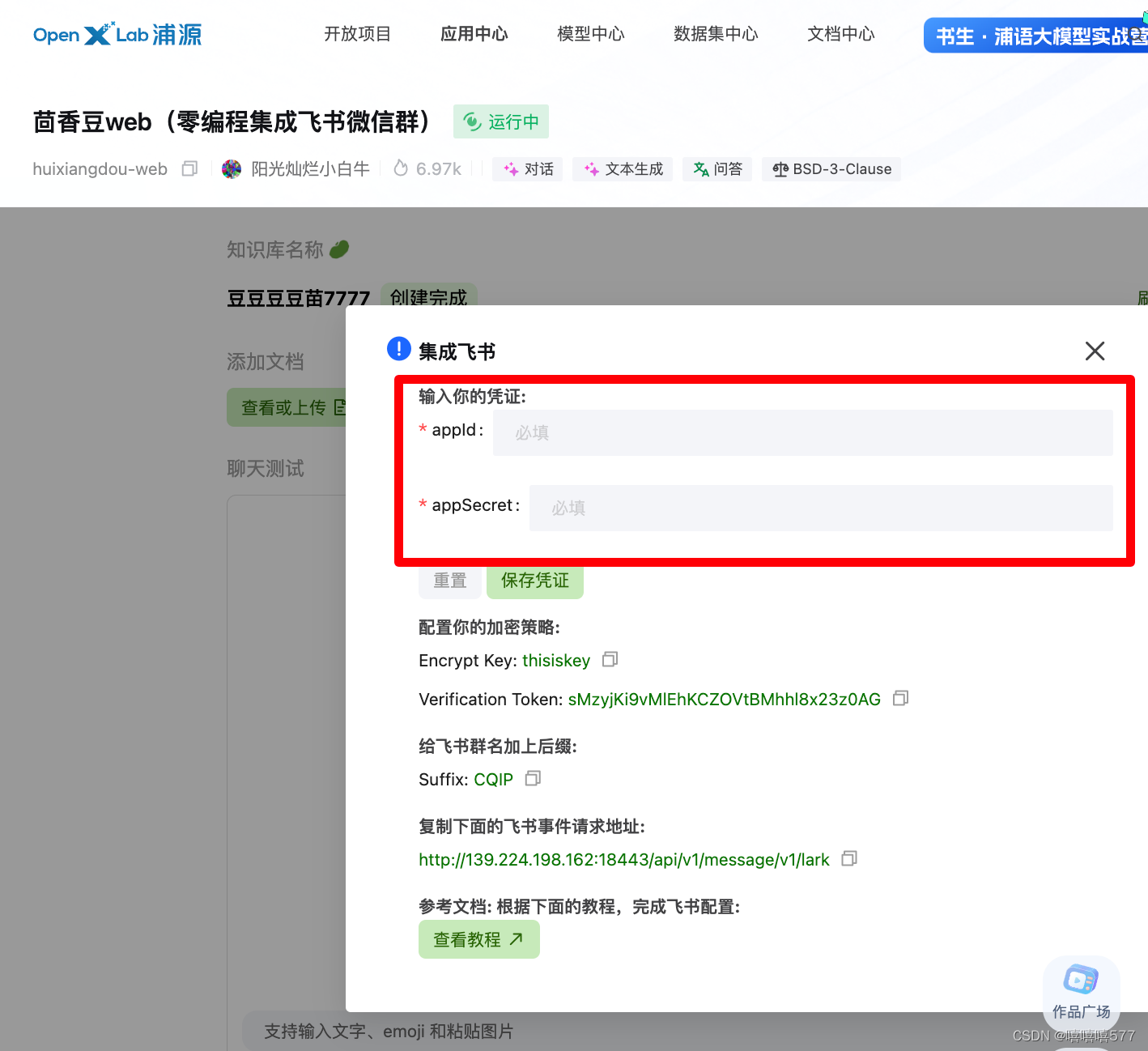Screen dimensions: 1148x1051
Task: Click the OpenXLab 浦源 logo
Action: [x=117, y=34]
